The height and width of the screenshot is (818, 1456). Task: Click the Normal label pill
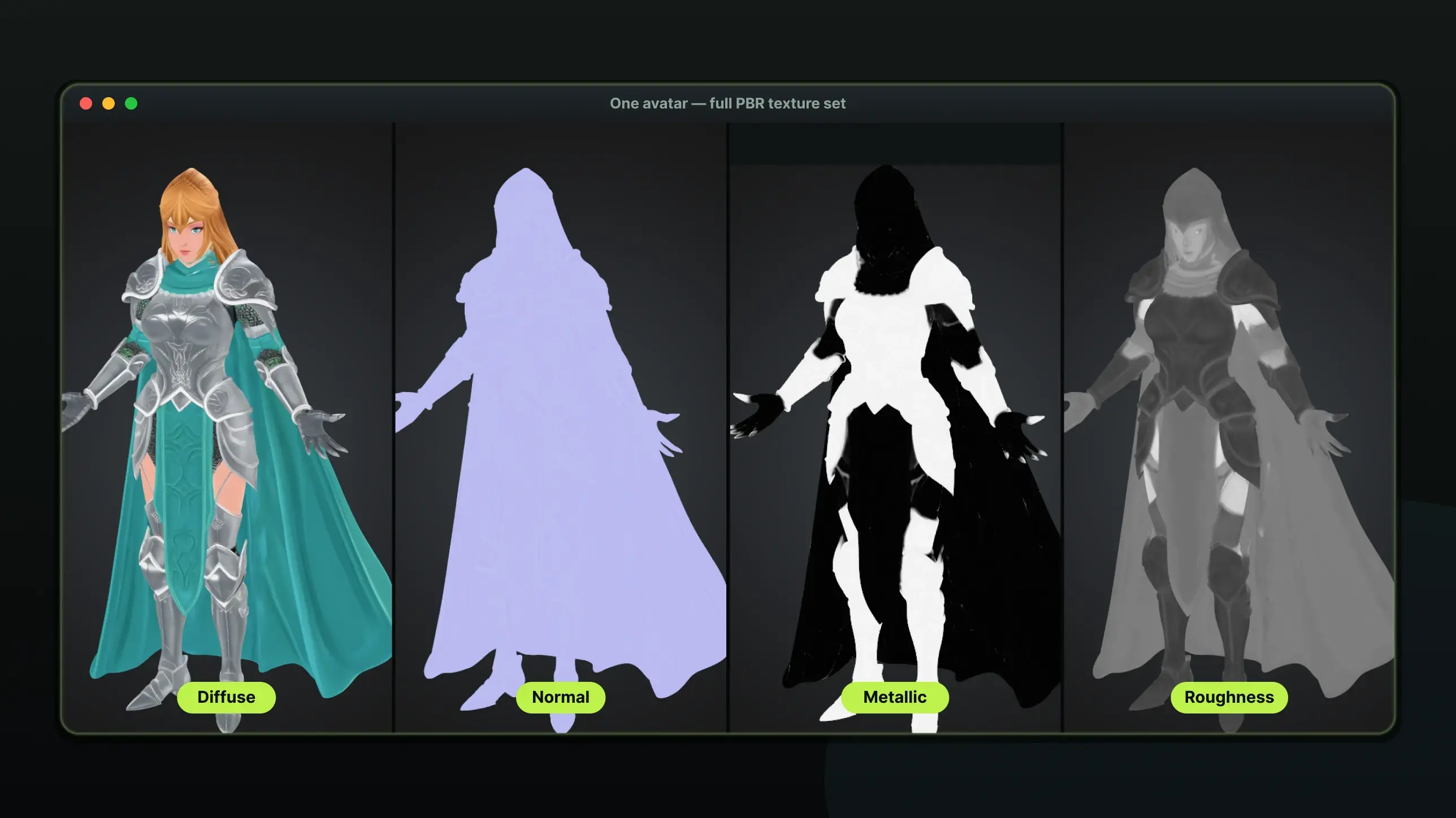560,697
